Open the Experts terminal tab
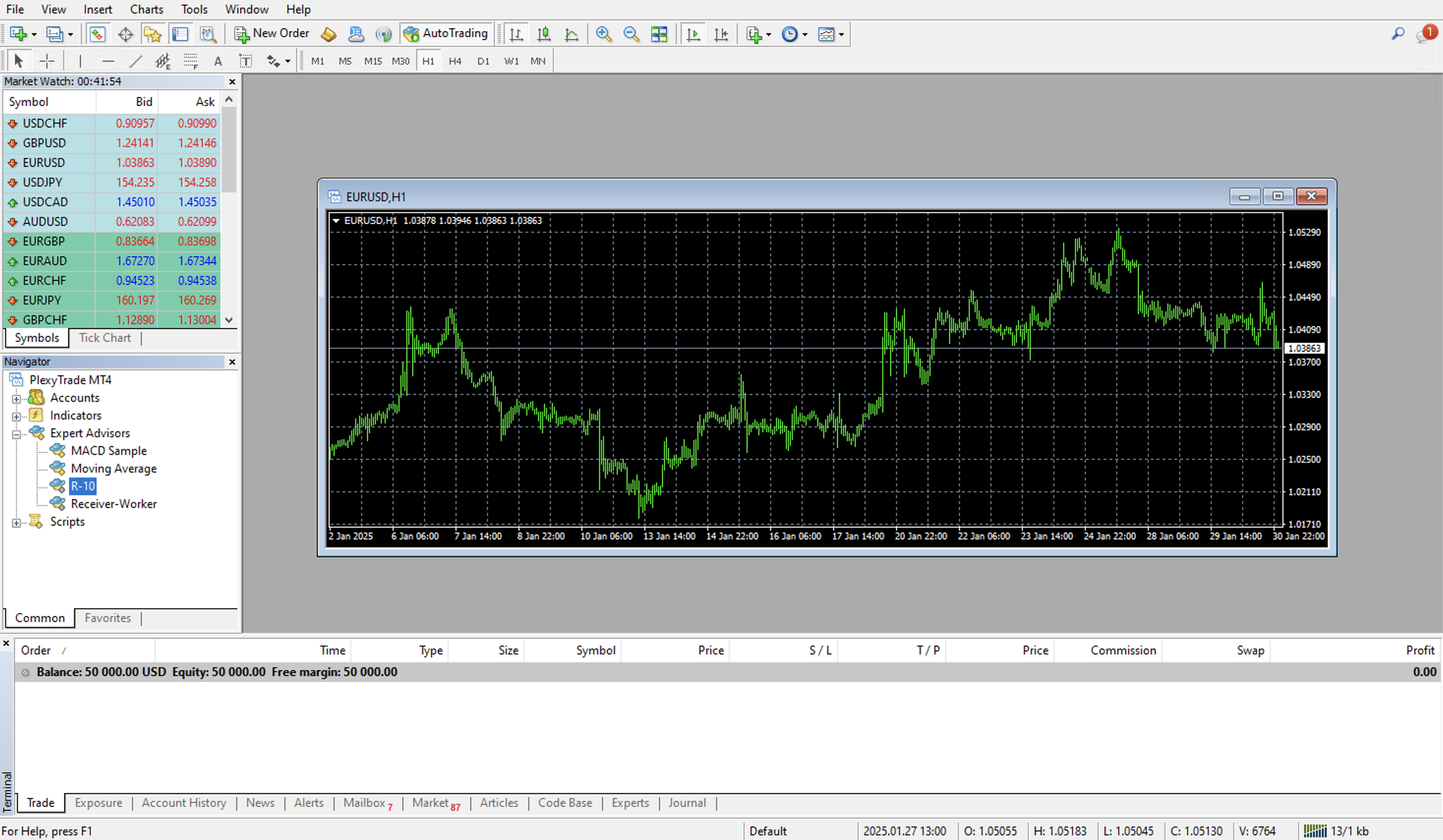1443x840 pixels. point(630,803)
